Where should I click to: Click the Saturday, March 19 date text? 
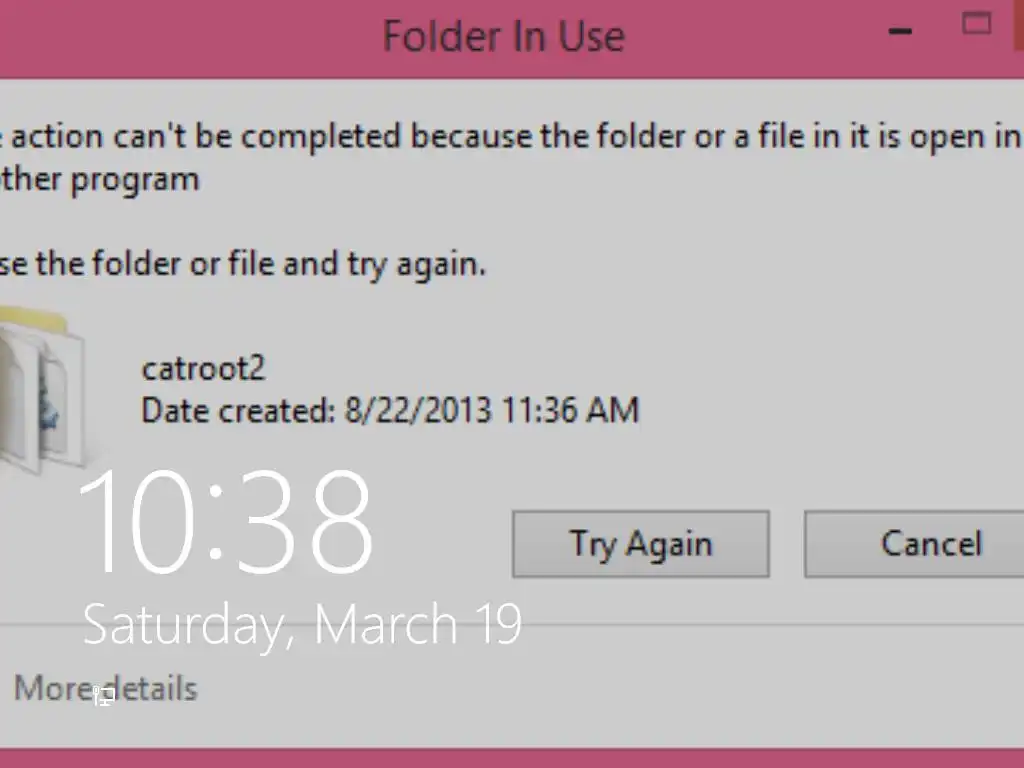[301, 624]
